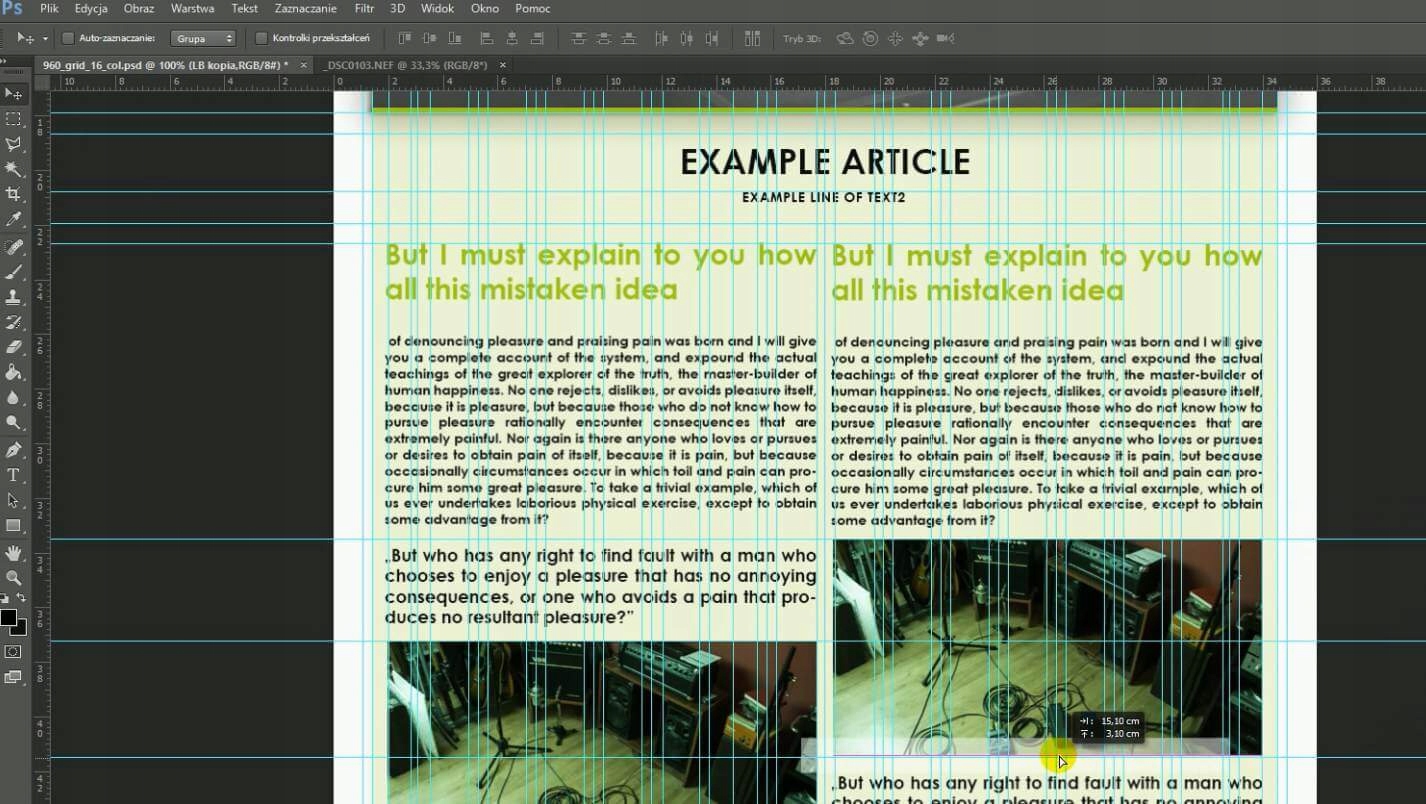Choose the Eyedropper tool

[13, 220]
